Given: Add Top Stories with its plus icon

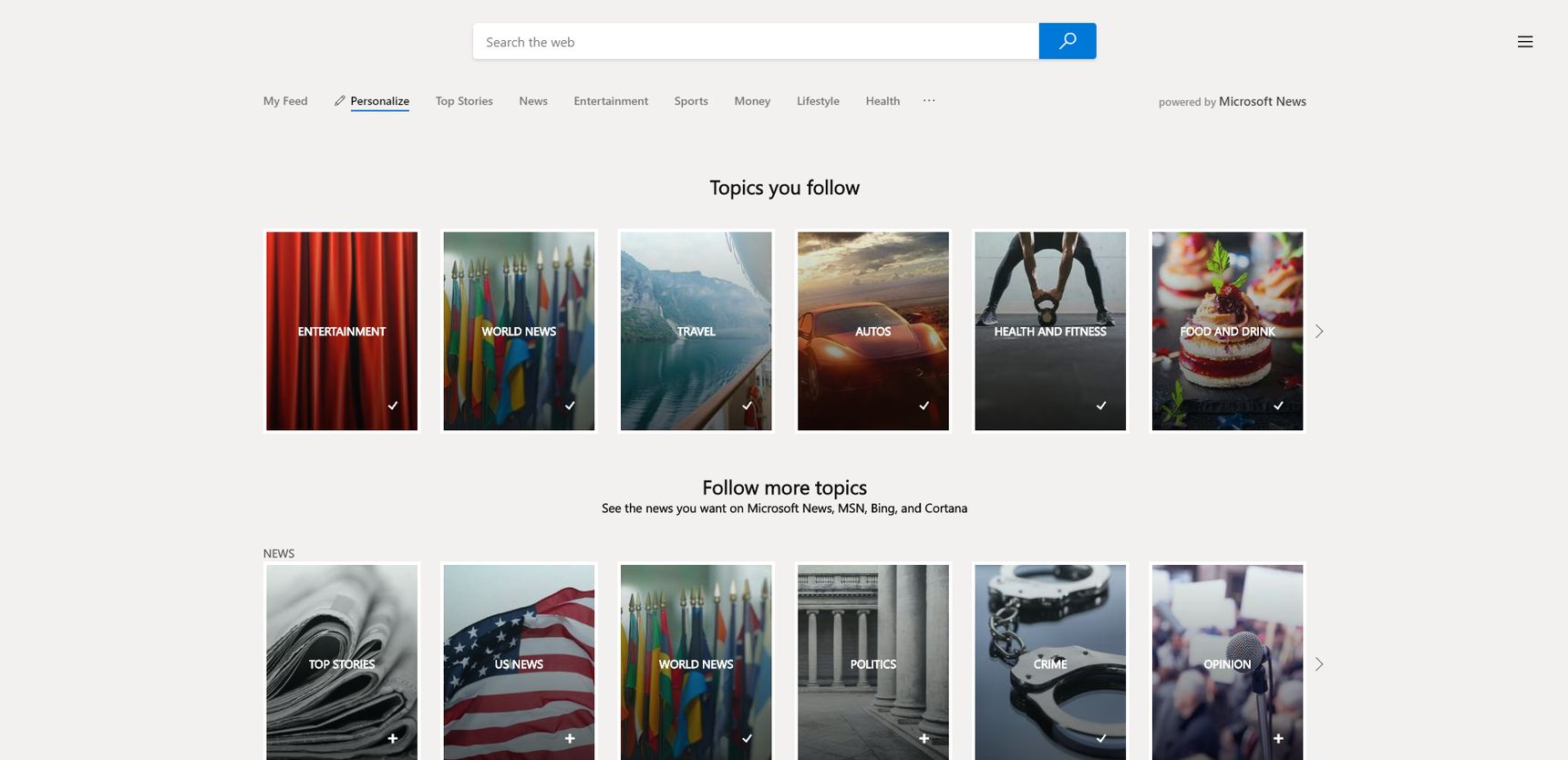Looking at the screenshot, I should point(393,738).
